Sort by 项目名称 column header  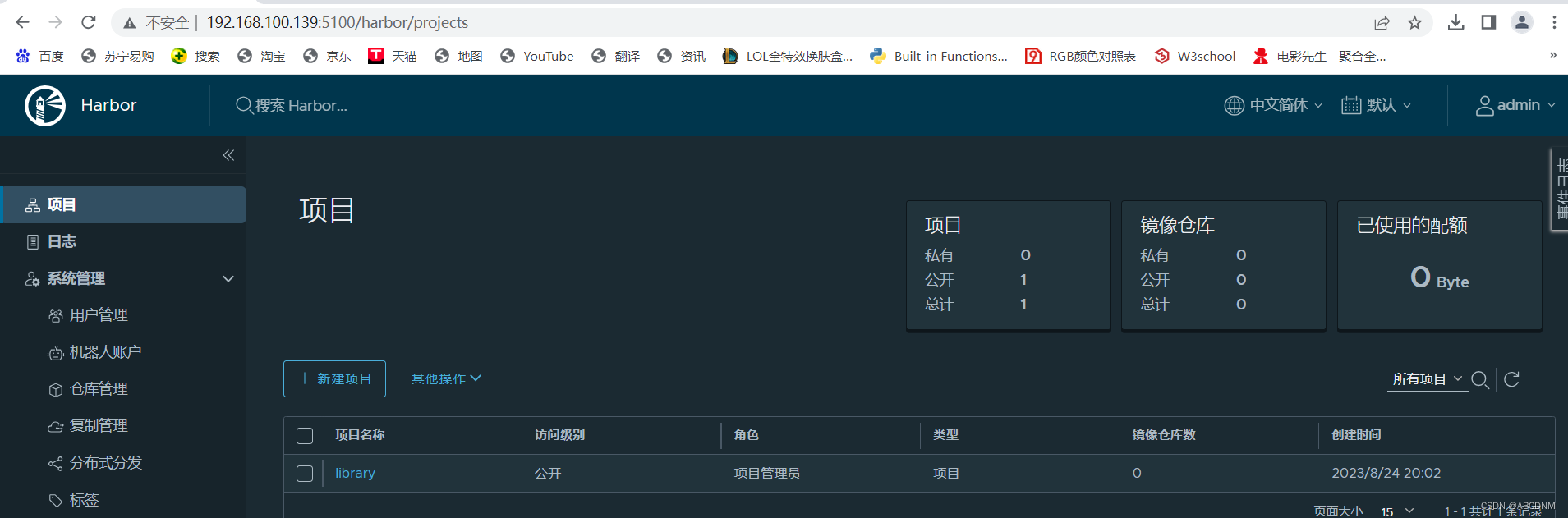(x=360, y=435)
